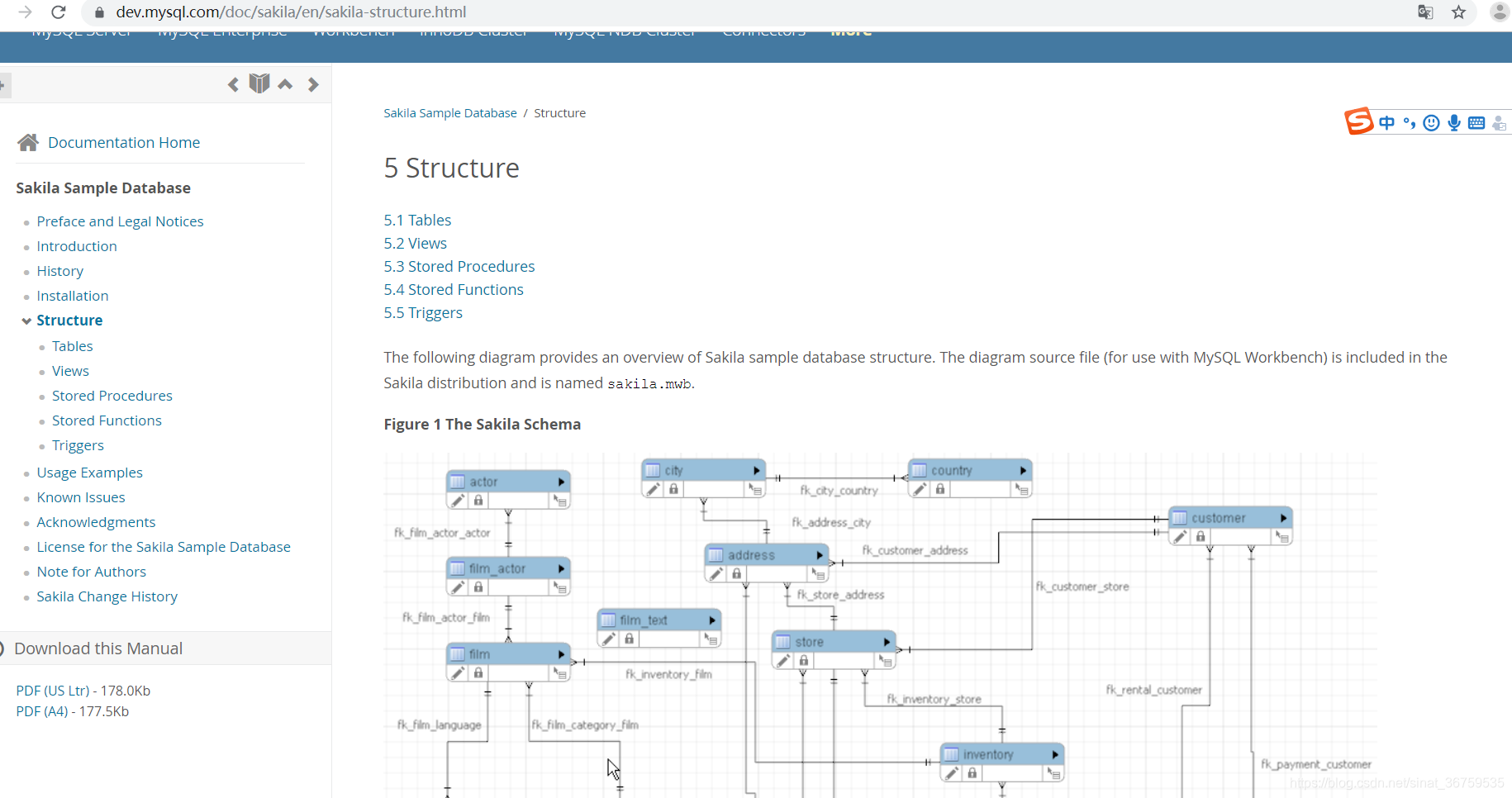Collapse the Structure tree chevron
Viewport: 1512px width, 798px height.
[x=26, y=321]
